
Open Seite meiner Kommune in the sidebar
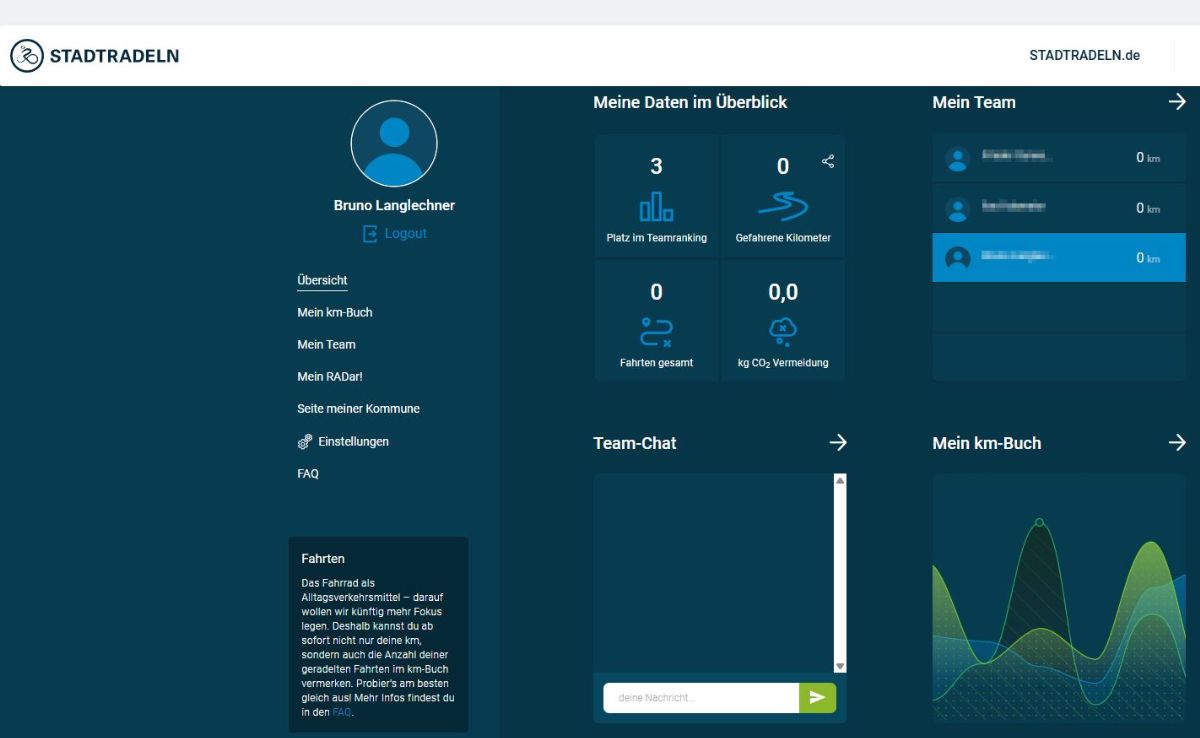point(358,408)
